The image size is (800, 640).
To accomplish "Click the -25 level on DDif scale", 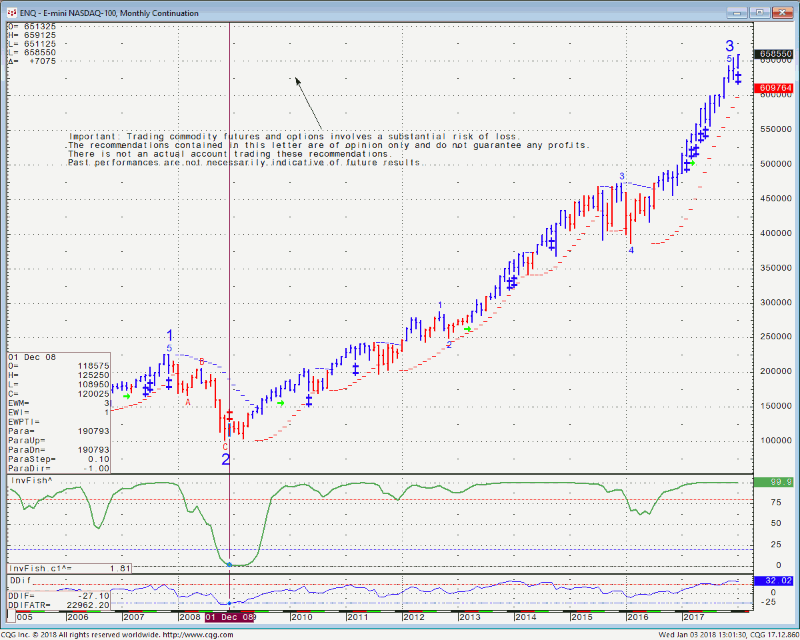I will 768,602.
